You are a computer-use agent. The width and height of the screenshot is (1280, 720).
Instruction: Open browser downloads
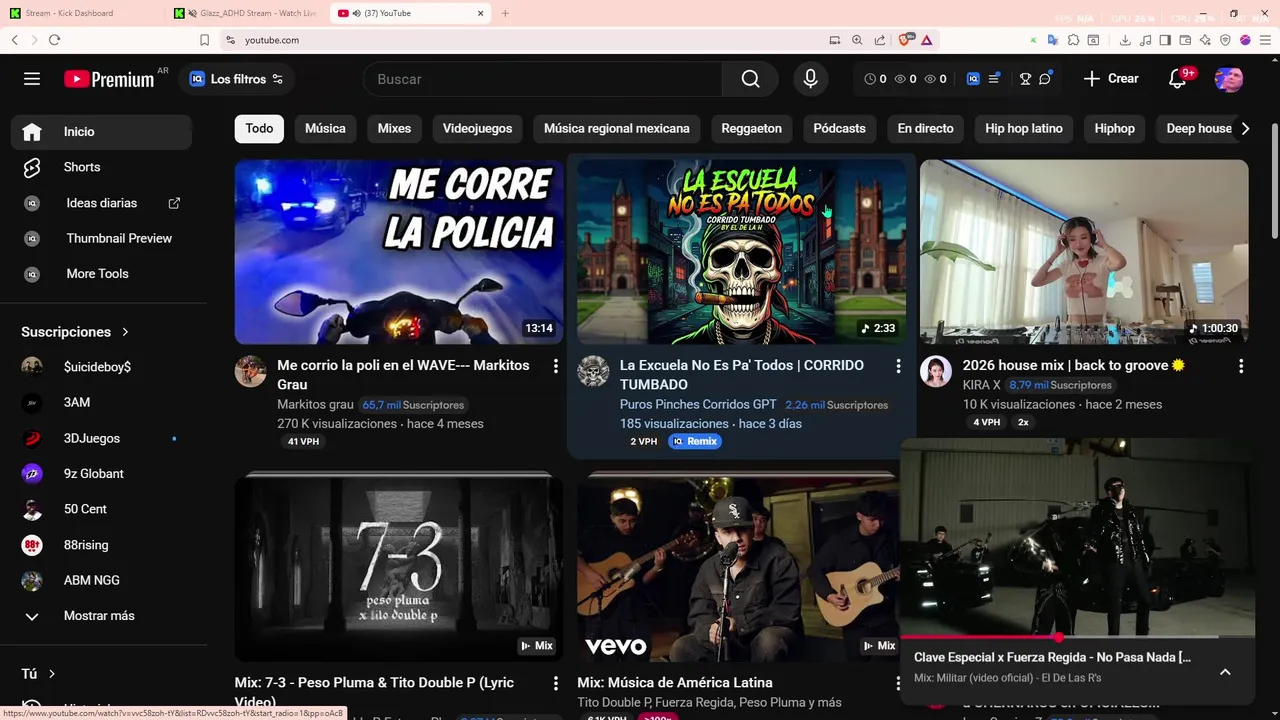click(1125, 40)
